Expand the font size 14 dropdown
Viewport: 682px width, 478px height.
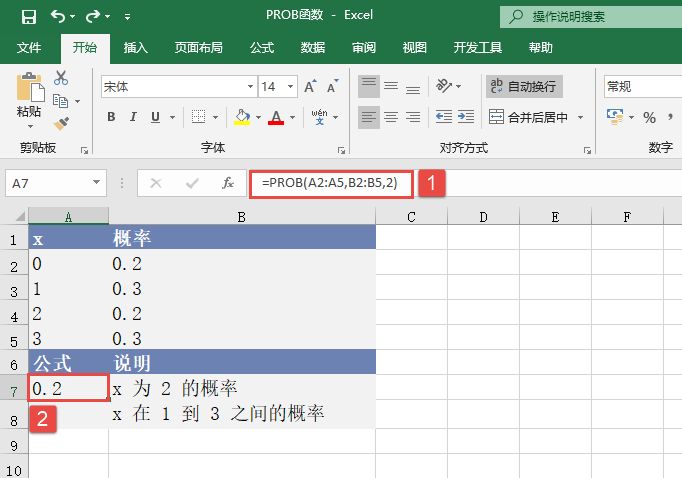click(x=285, y=87)
